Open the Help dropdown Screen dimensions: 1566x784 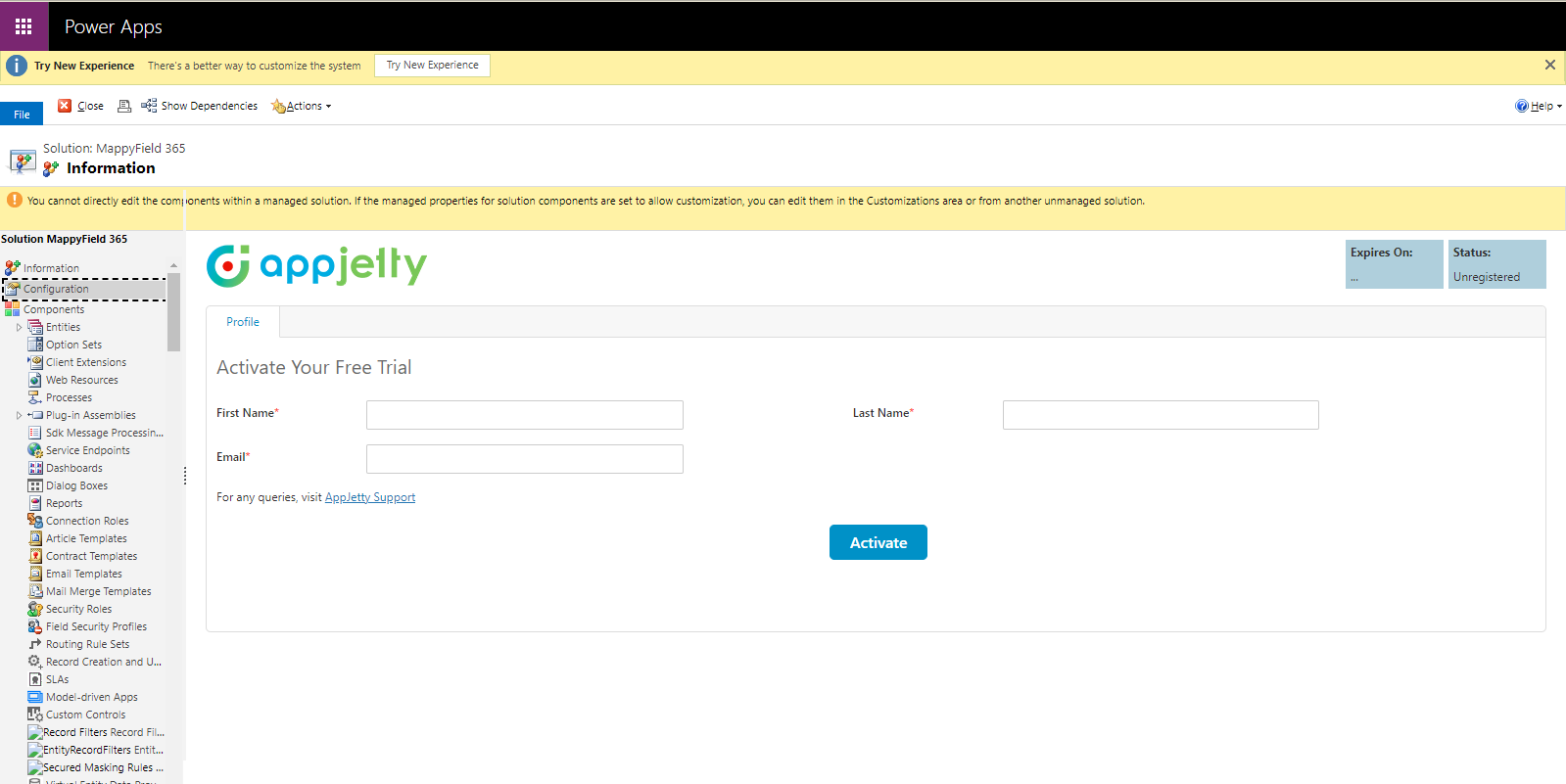point(1539,106)
